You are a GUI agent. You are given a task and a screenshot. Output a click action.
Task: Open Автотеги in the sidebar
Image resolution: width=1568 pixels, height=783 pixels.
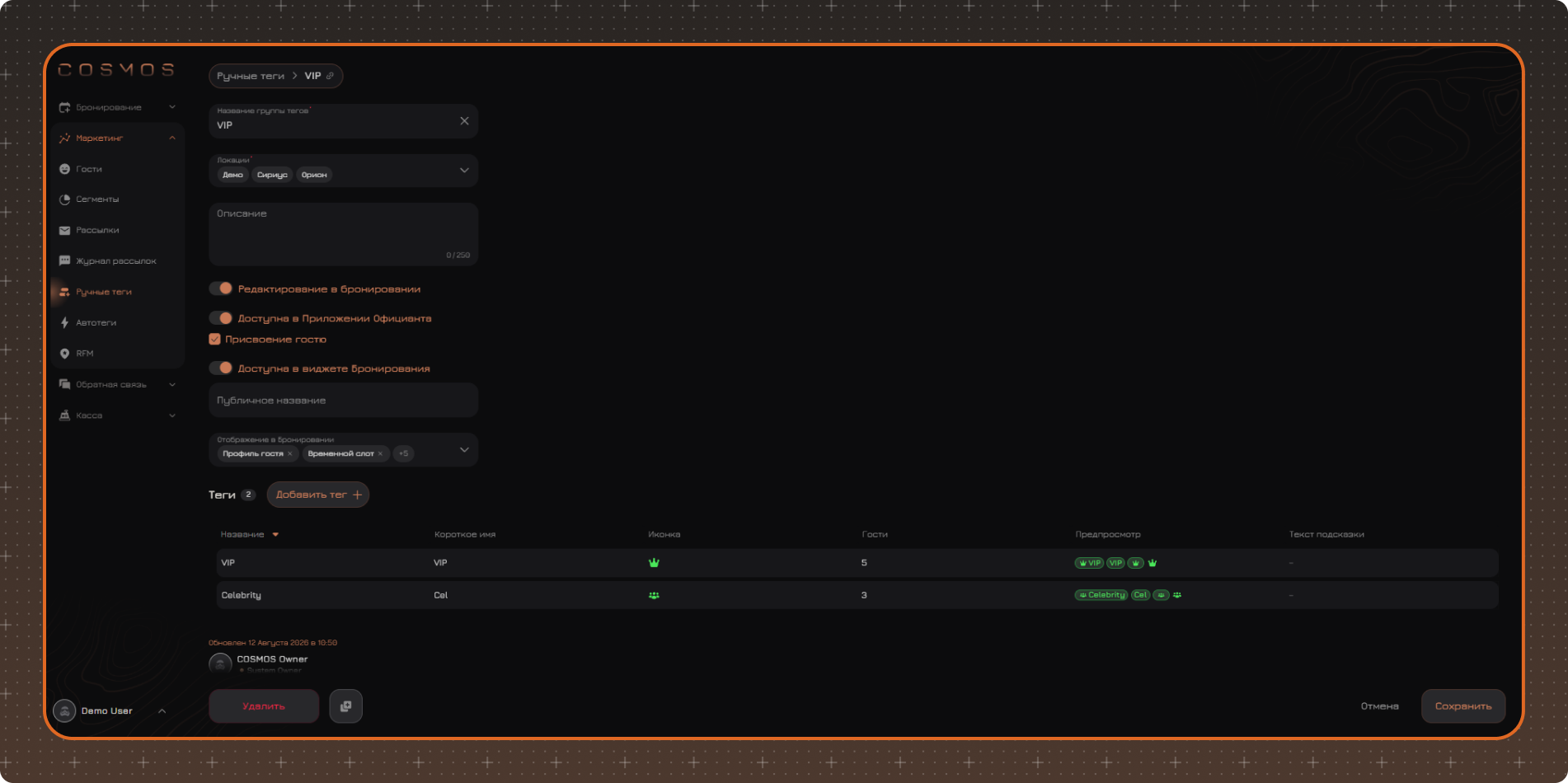pos(96,323)
